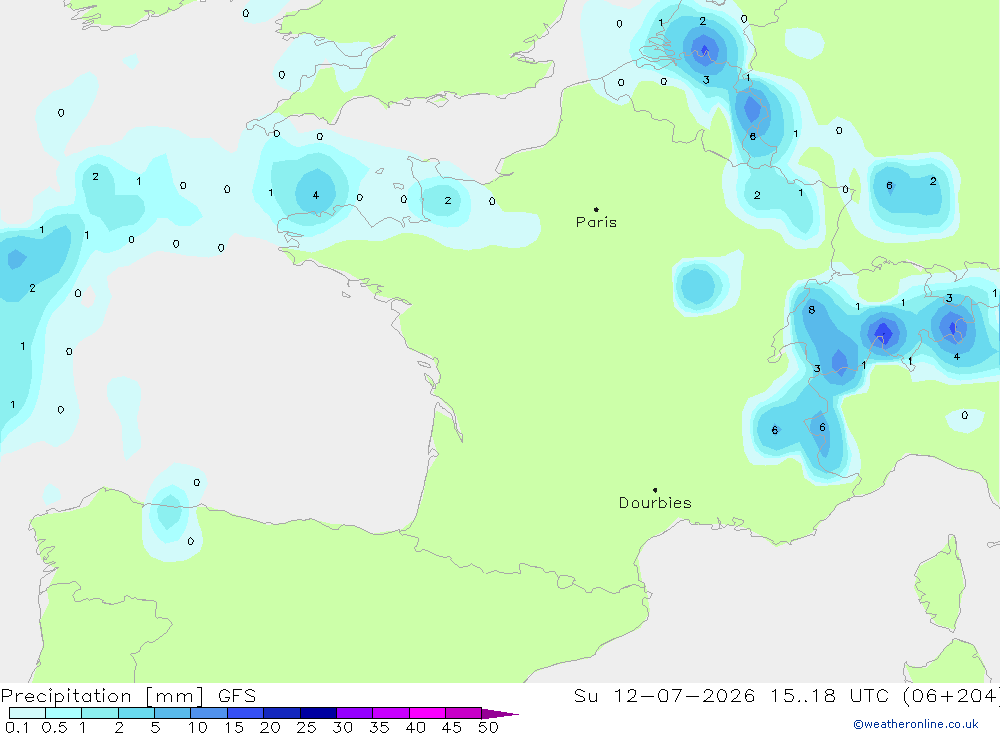1000x733 pixels.
Task: Click the '15..18 UTC' time range text
Action: pos(832,695)
